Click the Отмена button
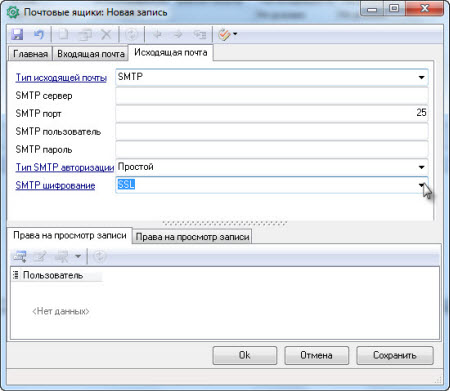Viewport: 450px width, 391px height. pyautogui.click(x=316, y=355)
